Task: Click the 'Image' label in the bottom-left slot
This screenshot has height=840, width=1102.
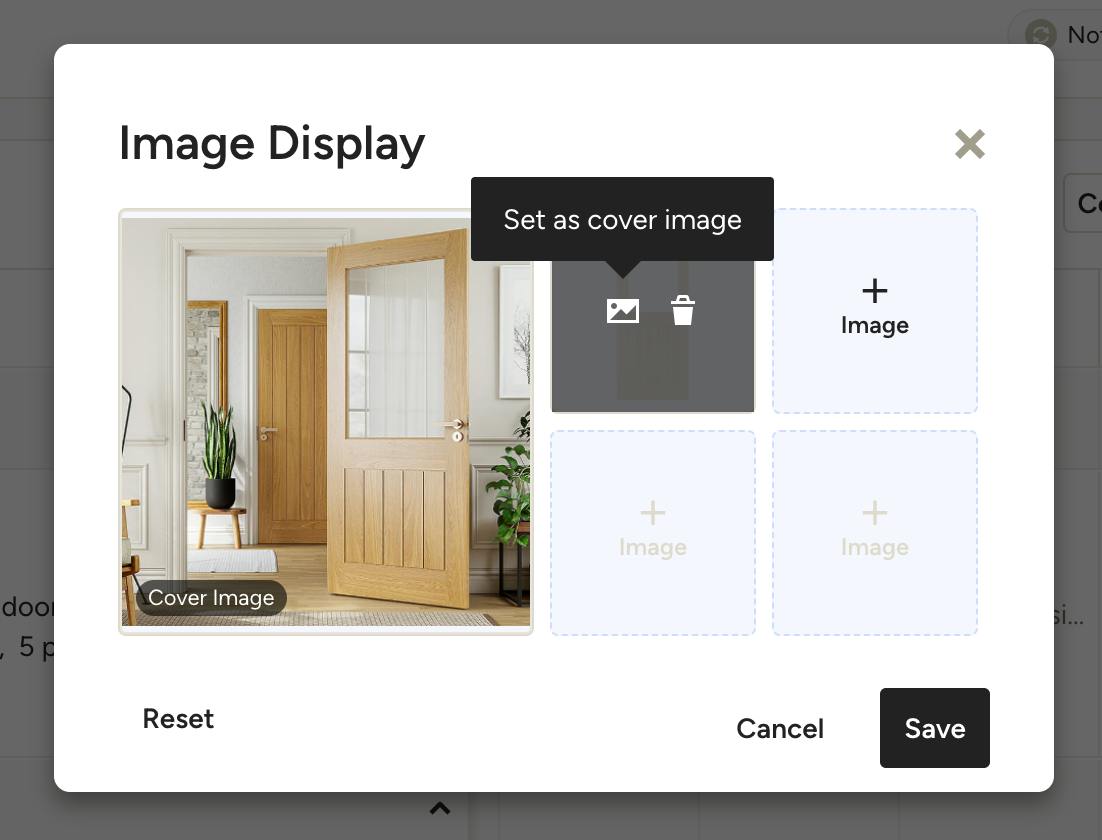Action: tap(653, 547)
